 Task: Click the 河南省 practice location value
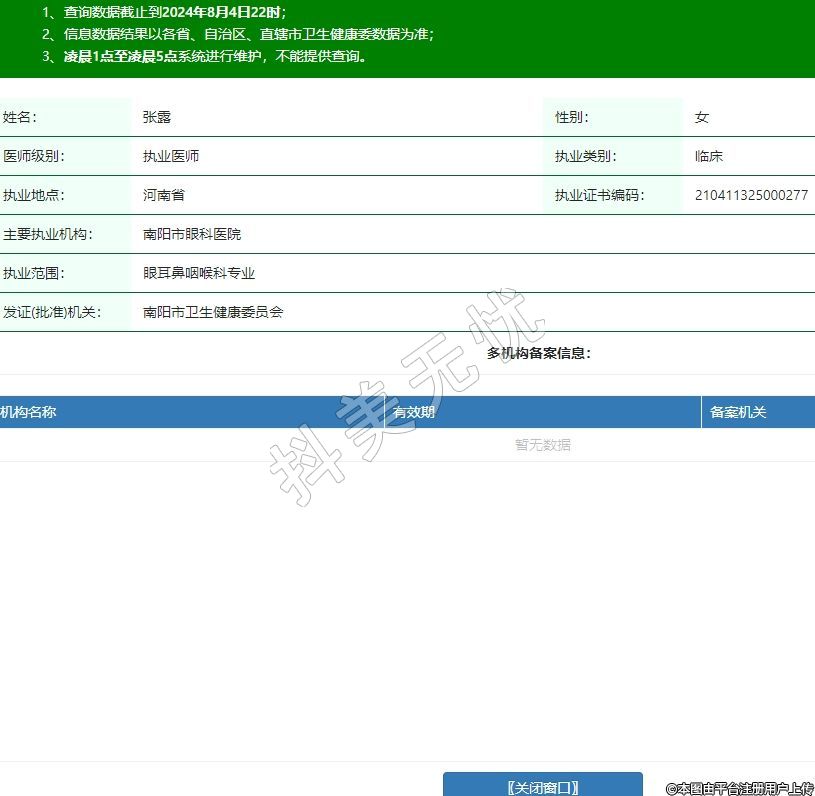click(164, 195)
